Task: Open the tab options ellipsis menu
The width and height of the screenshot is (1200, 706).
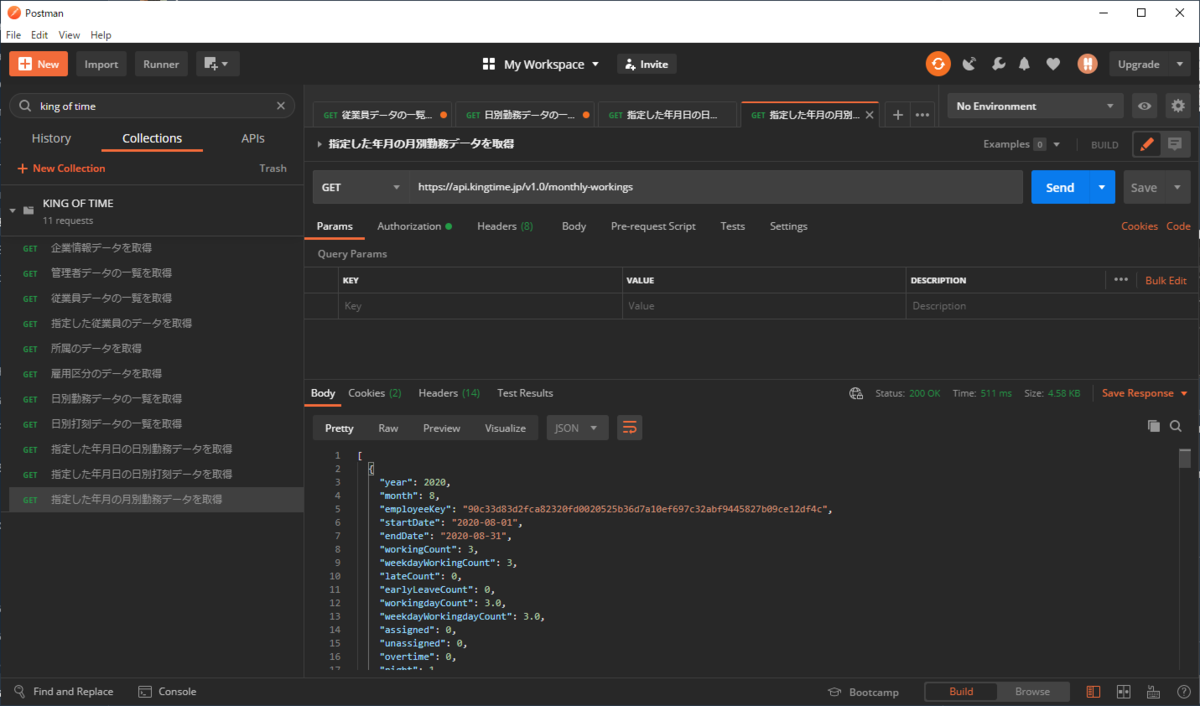Action: [922, 115]
